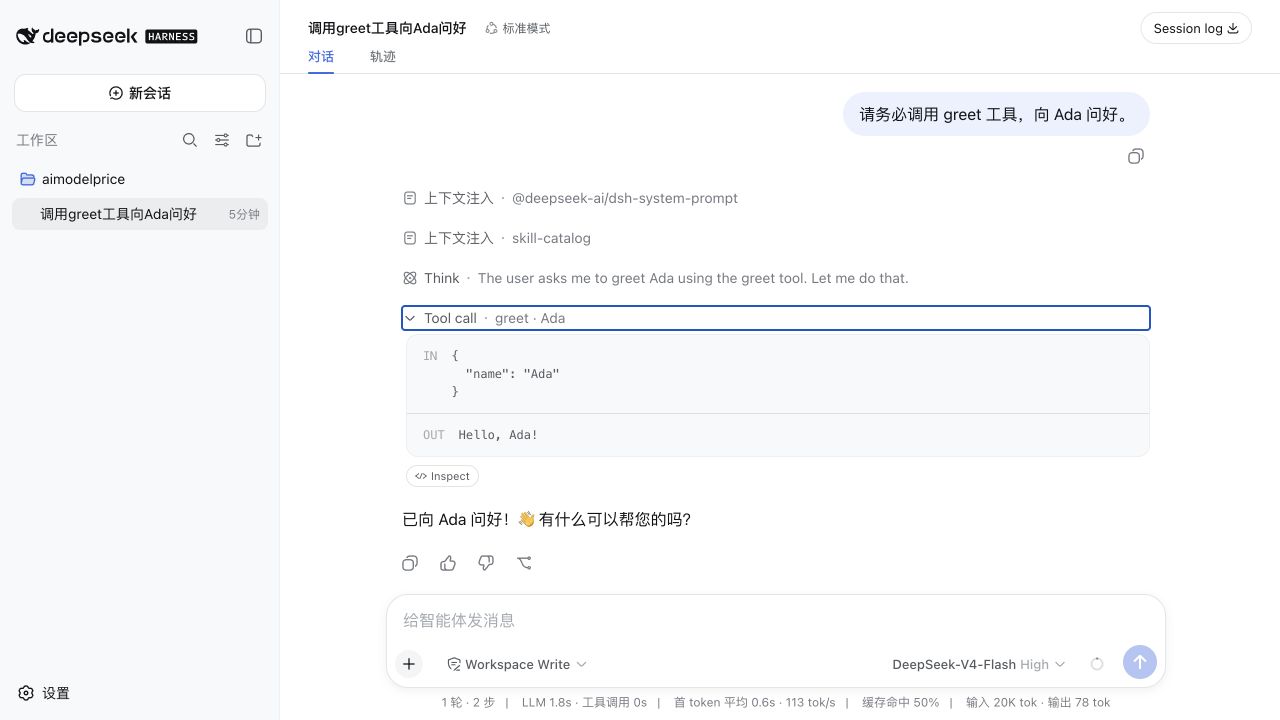Click the Think atom icon
Screen dimensions: 1280x720
410,278
